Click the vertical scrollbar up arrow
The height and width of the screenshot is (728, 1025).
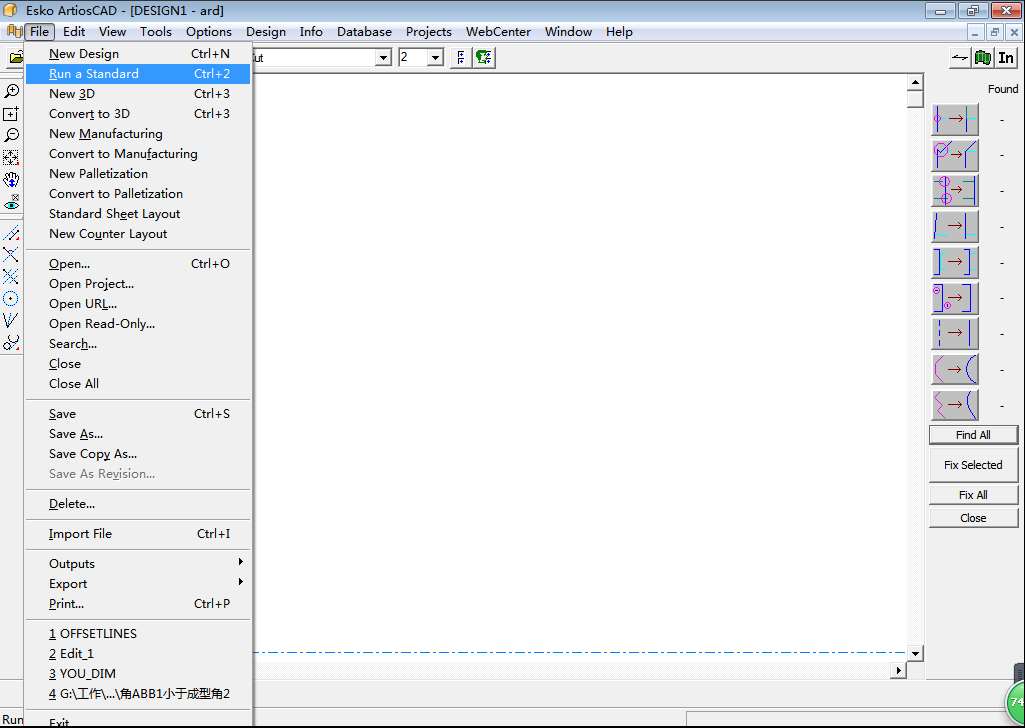pos(915,82)
